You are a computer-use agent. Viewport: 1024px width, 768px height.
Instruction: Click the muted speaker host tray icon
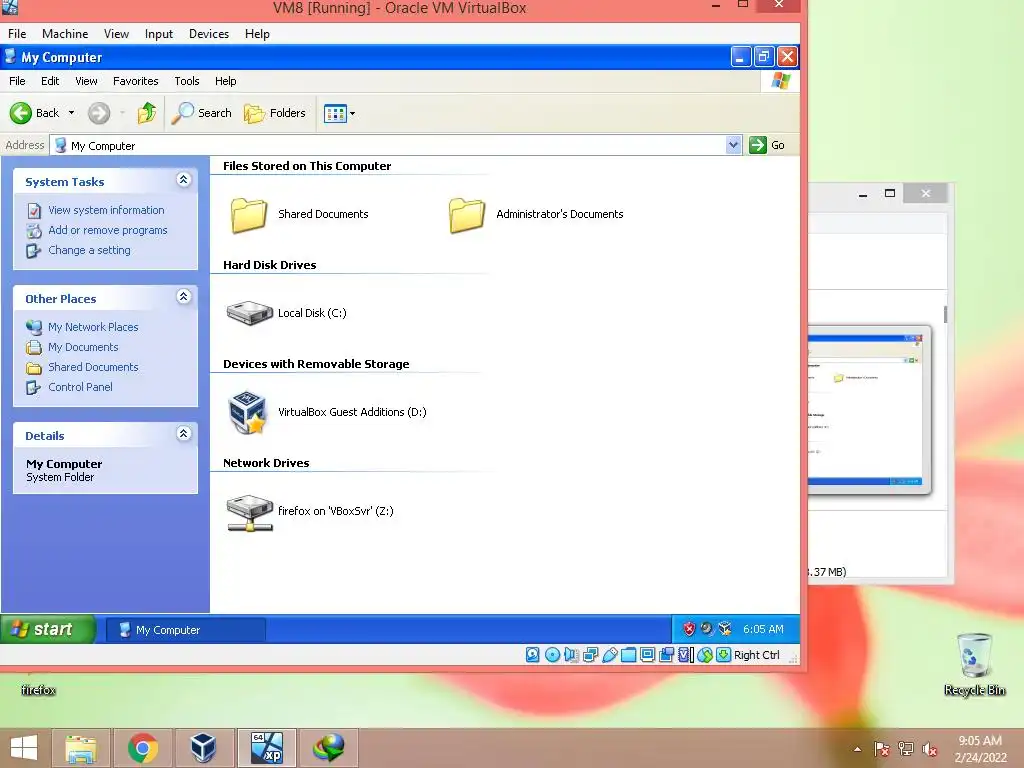click(x=930, y=750)
